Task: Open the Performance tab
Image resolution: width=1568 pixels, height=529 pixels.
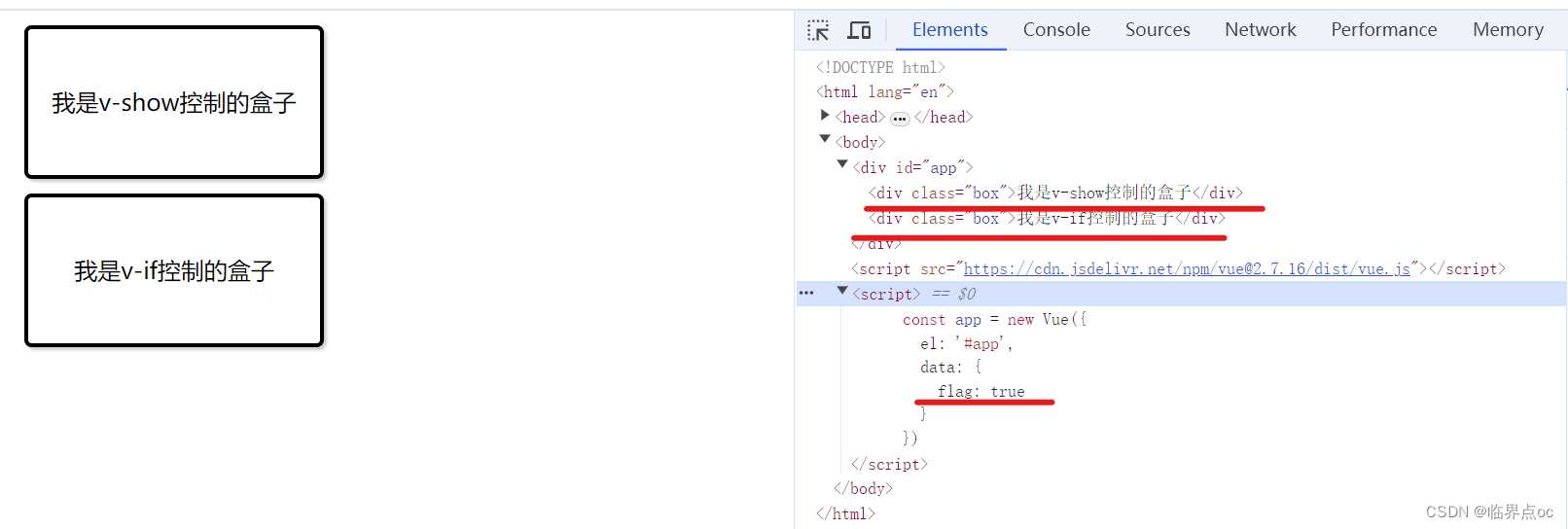Action: (1384, 30)
